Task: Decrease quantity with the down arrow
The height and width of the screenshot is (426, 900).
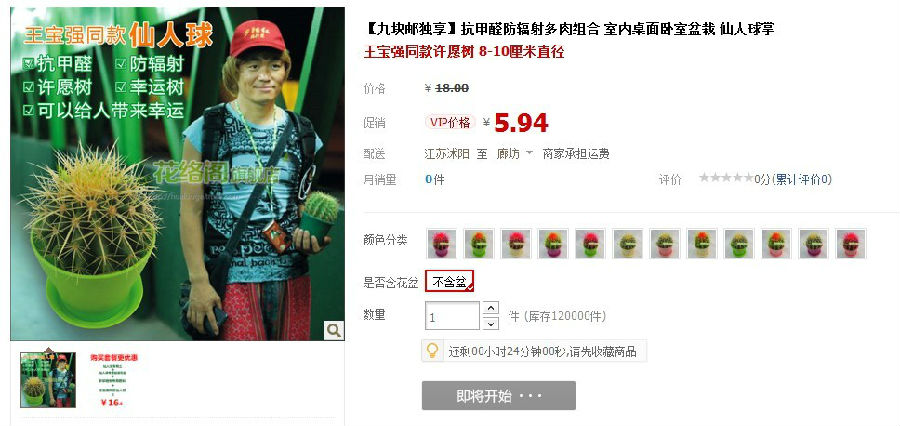Action: tap(491, 323)
